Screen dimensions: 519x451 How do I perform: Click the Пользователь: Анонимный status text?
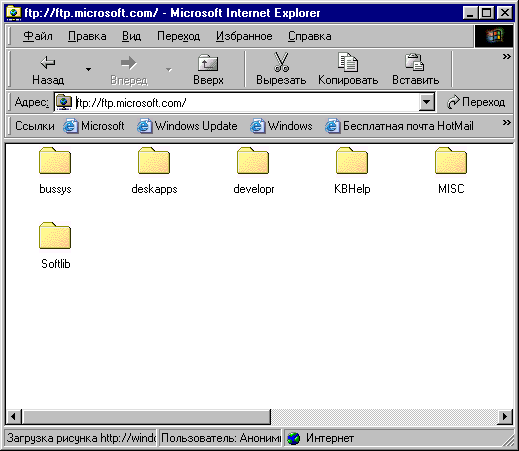coord(221,438)
